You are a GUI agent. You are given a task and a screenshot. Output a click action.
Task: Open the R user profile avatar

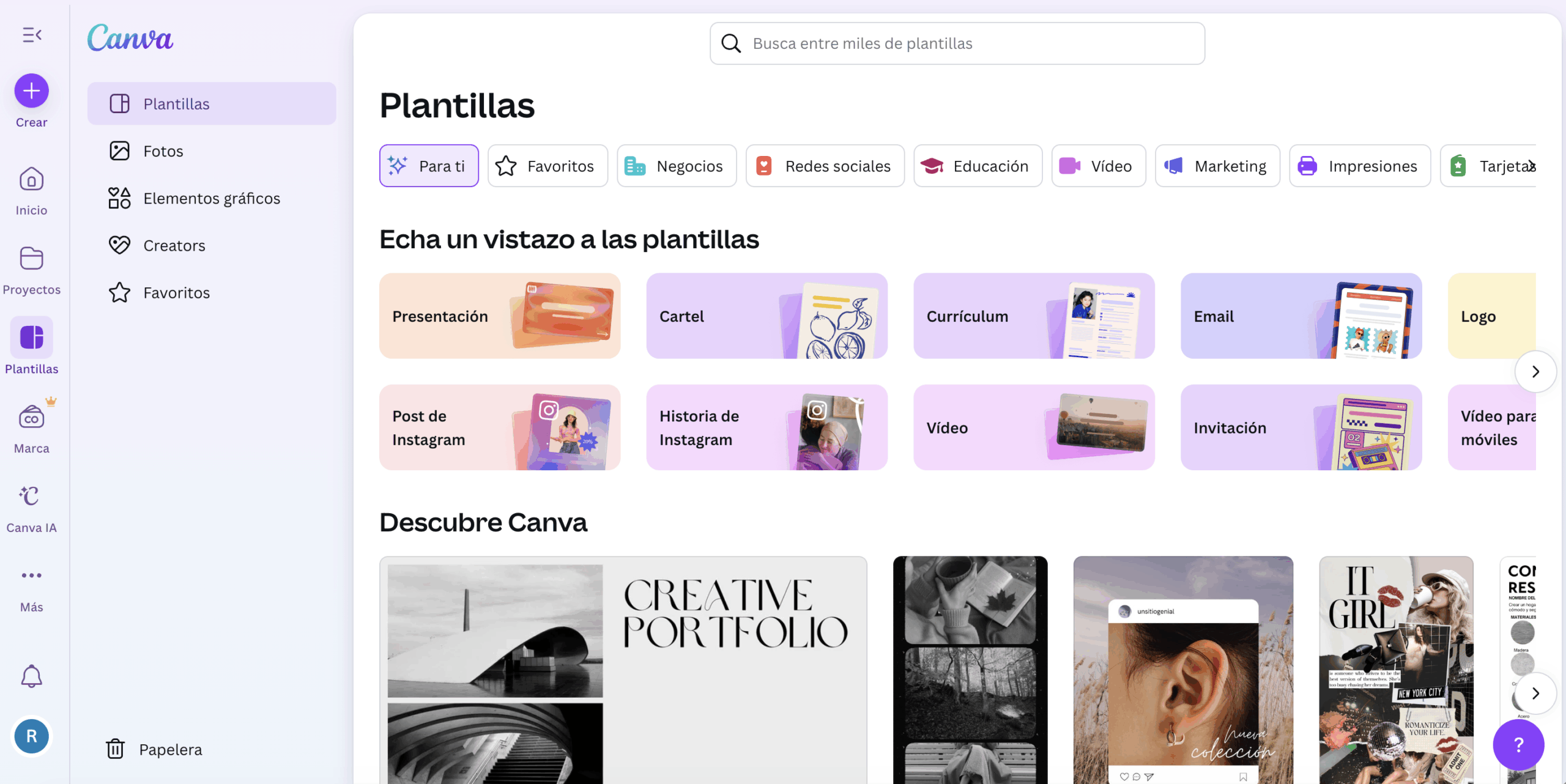click(x=32, y=736)
